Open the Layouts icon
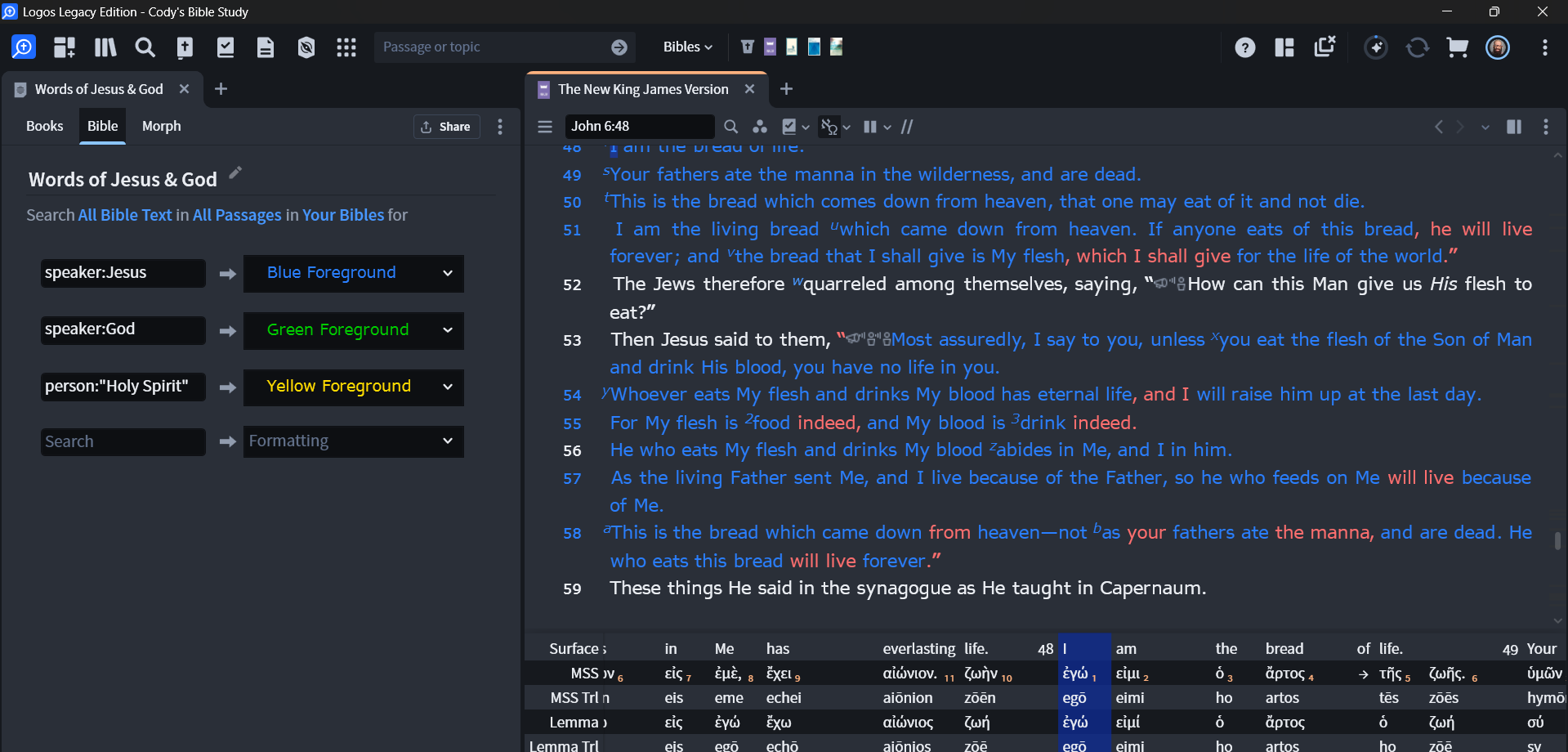This screenshot has width=1568, height=752. point(1284,47)
